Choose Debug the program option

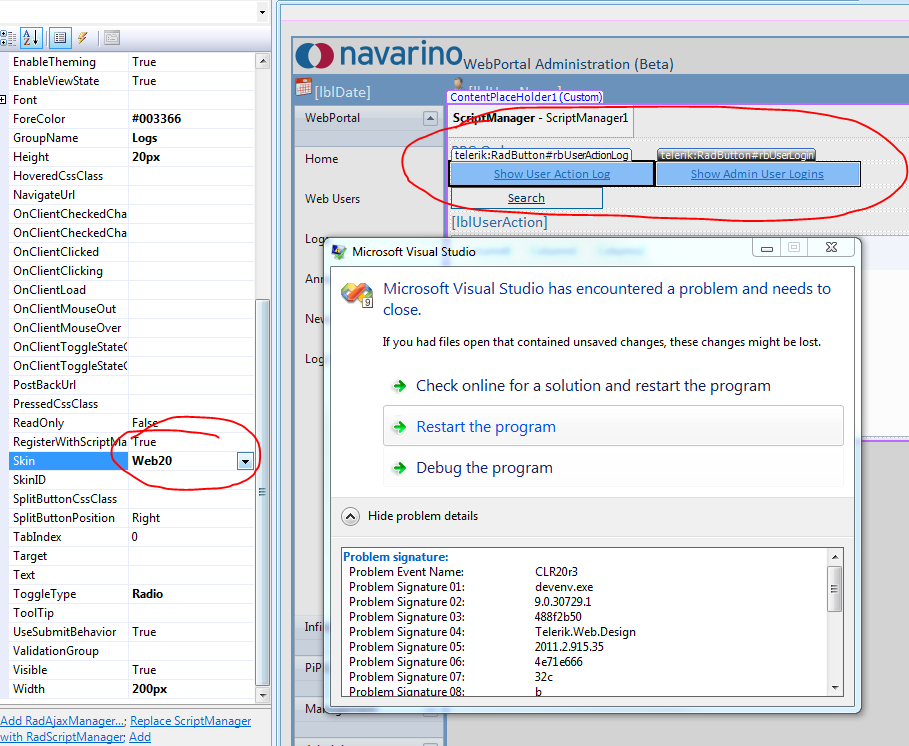click(x=613, y=468)
